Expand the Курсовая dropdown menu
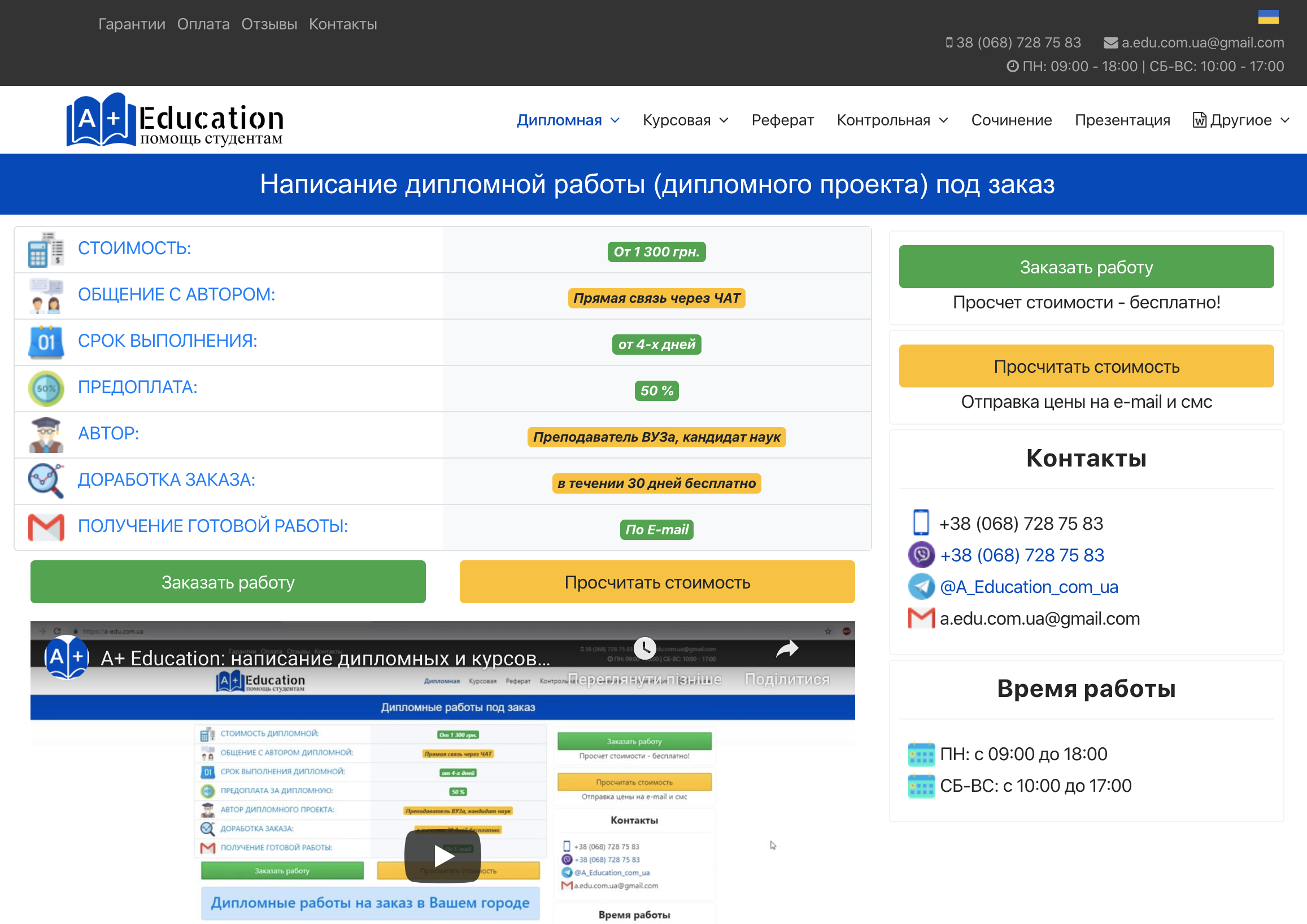This screenshot has height=924, width=1307. (x=685, y=120)
